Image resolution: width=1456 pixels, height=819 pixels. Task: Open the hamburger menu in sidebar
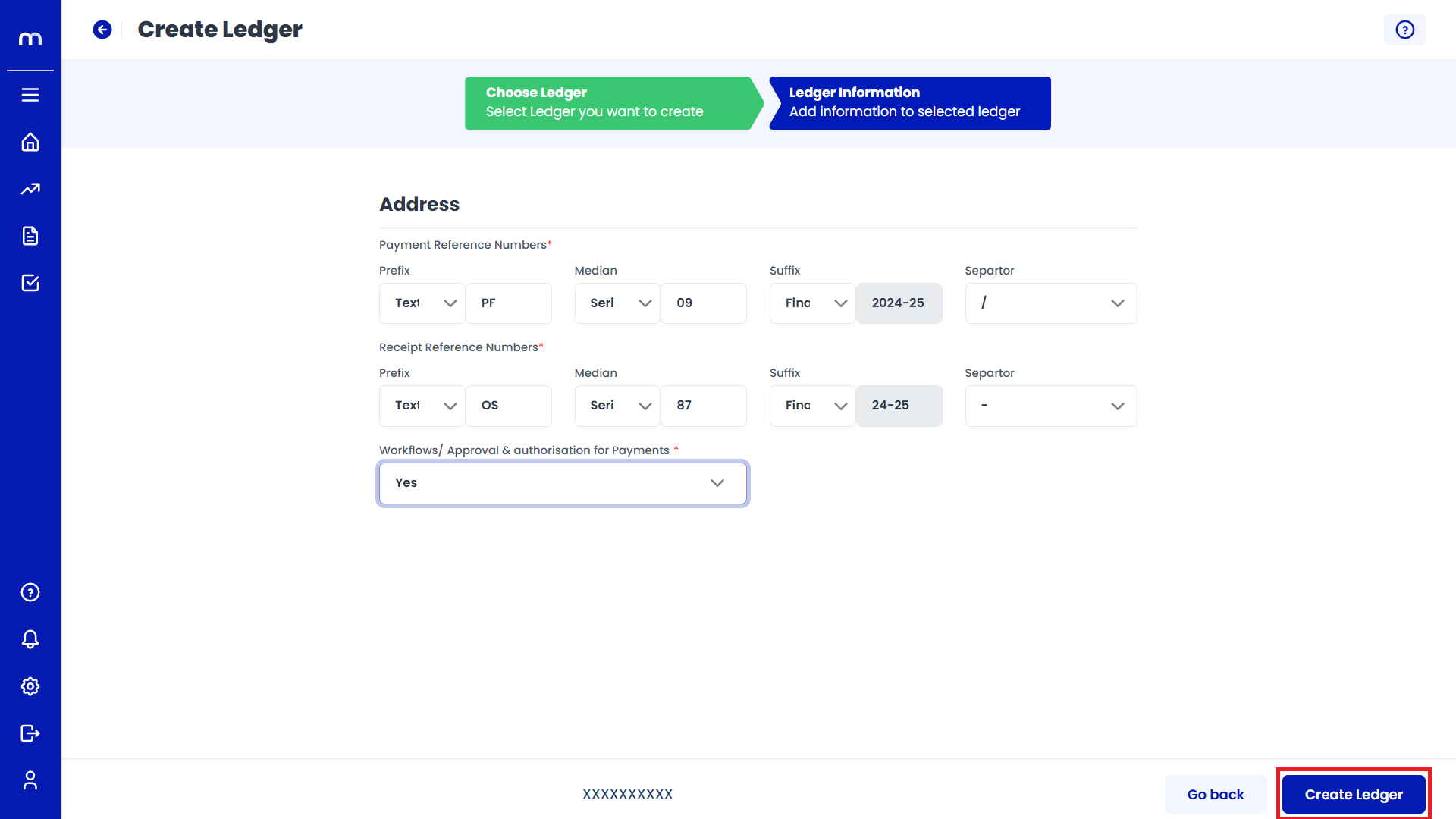click(x=30, y=95)
